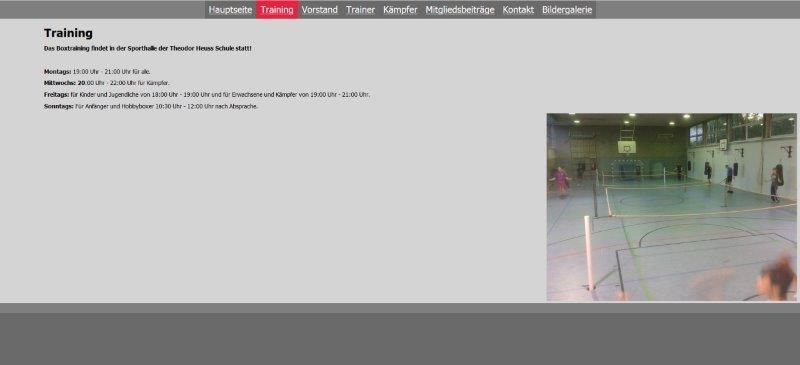Navigate to the Kämpfer page
Image resolution: width=800 pixels, height=365 pixels.
point(400,10)
